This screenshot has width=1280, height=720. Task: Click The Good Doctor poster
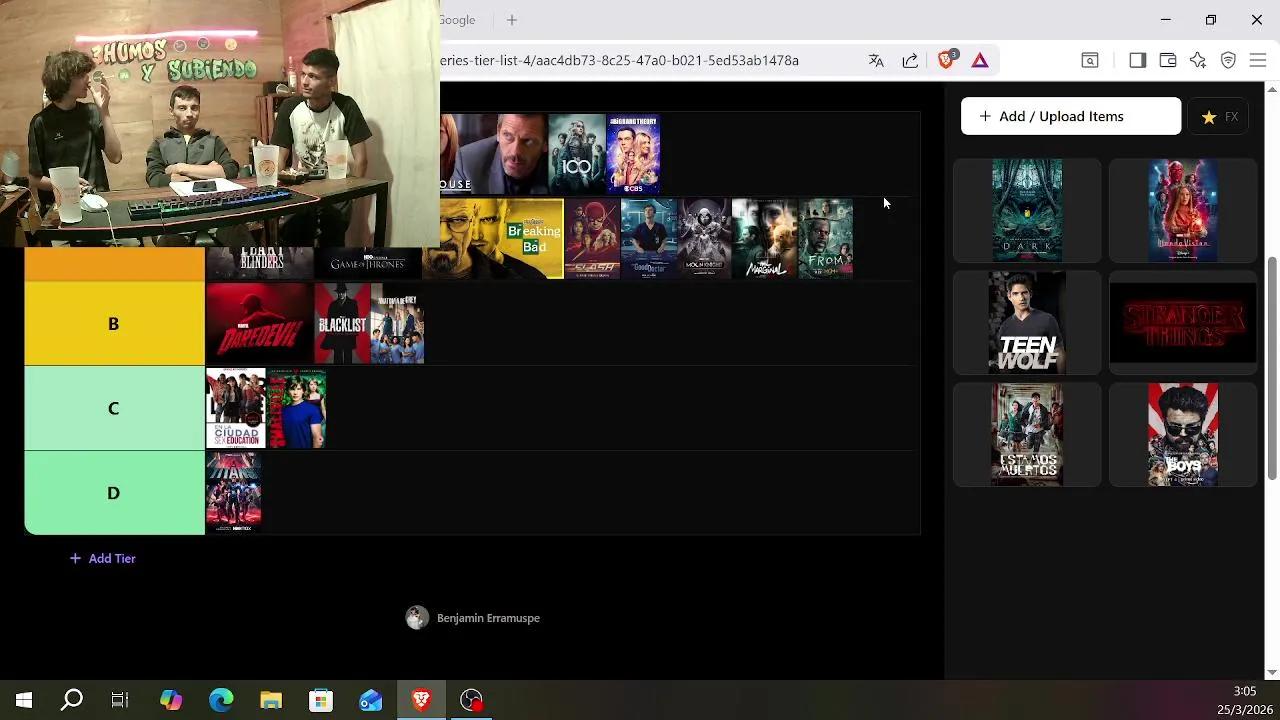click(x=649, y=238)
